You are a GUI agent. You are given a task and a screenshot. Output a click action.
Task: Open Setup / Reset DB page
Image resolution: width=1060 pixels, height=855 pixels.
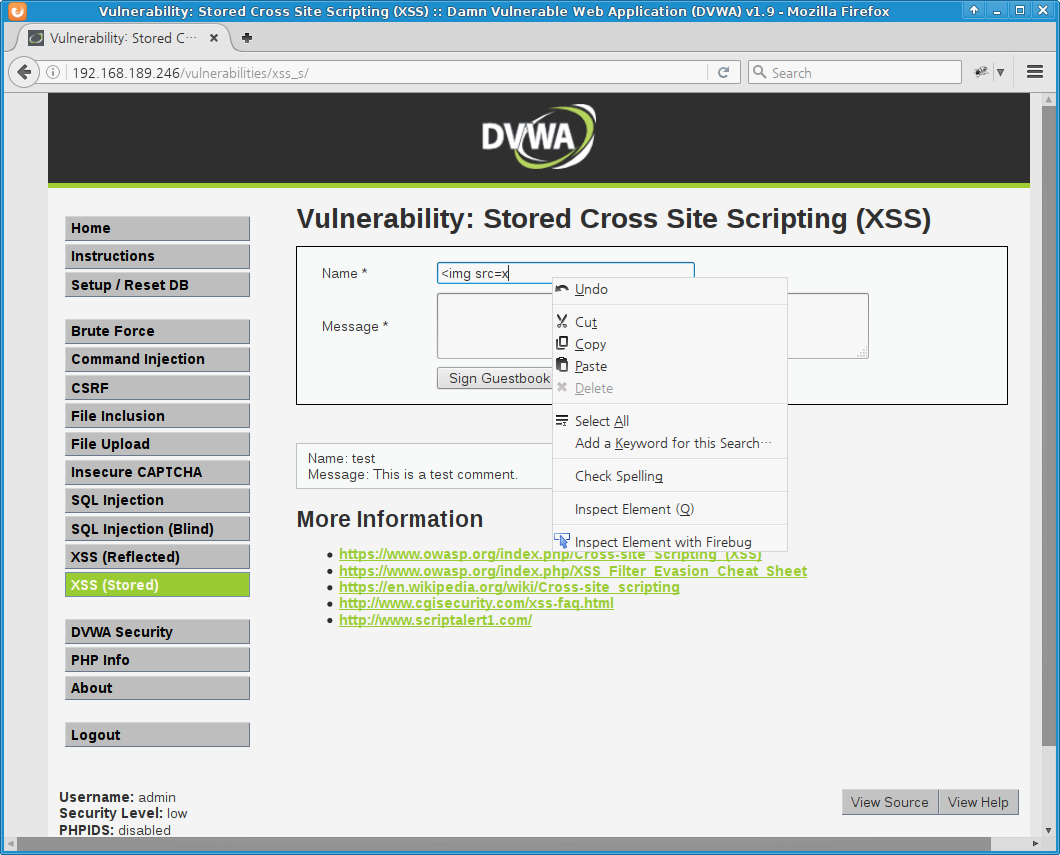[x=157, y=285]
